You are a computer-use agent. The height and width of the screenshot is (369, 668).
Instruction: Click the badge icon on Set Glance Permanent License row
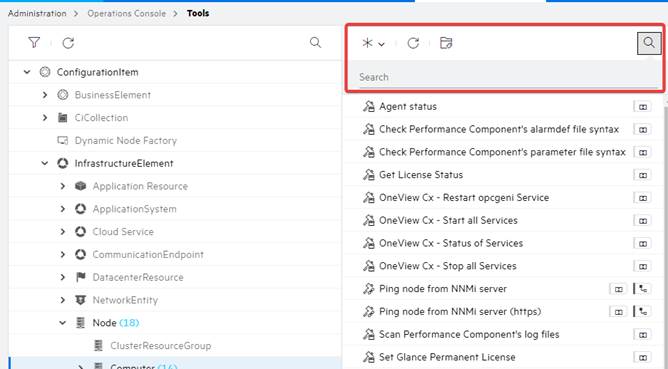pyautogui.click(x=642, y=357)
